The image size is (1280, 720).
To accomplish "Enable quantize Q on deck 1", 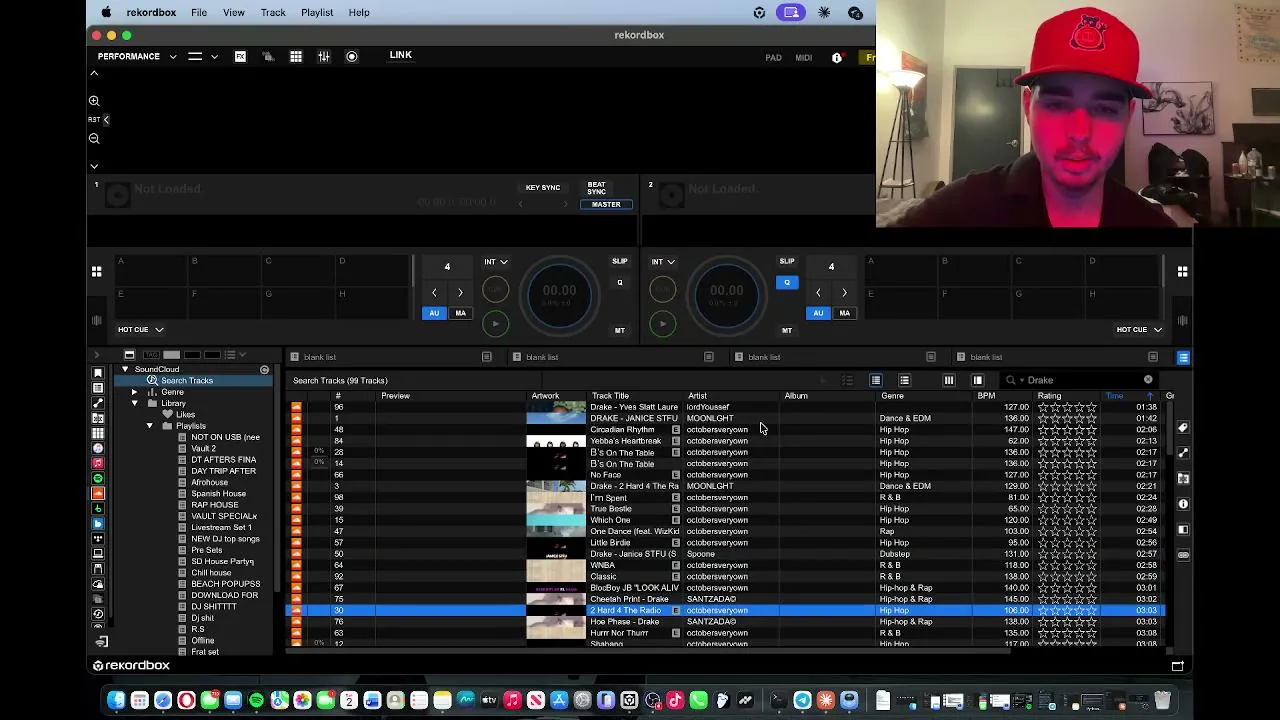I will pos(620,283).
